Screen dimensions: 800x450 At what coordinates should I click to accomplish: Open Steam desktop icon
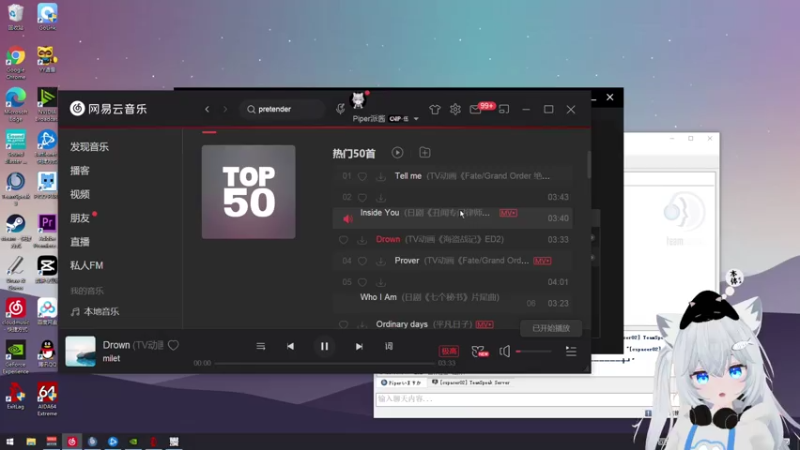[16, 231]
